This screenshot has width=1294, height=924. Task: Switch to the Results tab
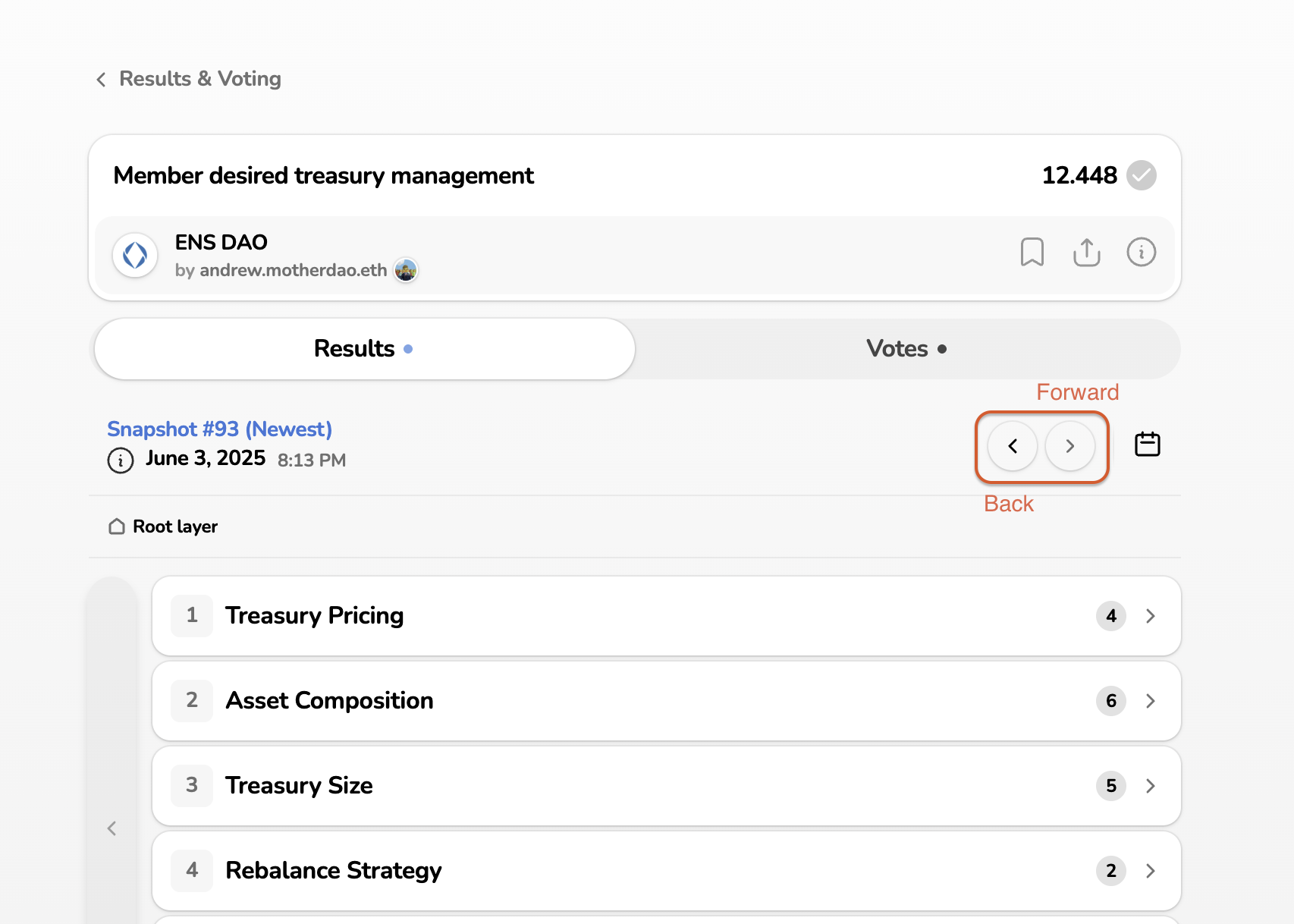pyautogui.click(x=364, y=349)
